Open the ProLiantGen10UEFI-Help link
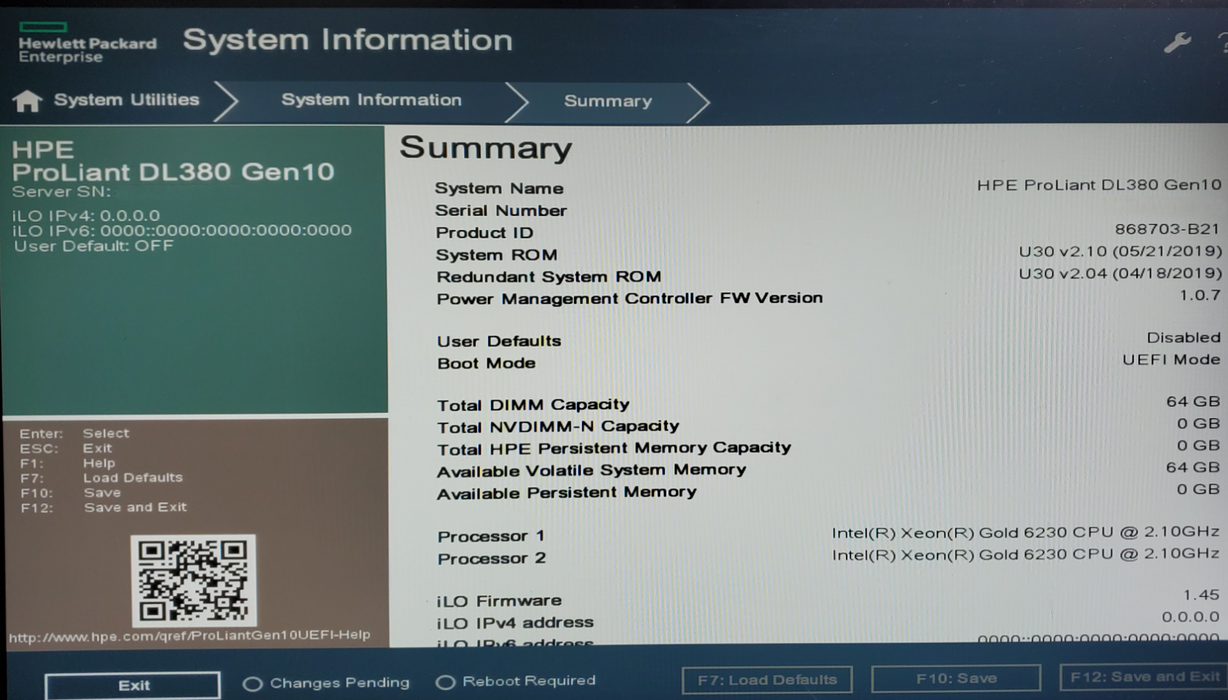This screenshot has width=1228, height=700. click(x=189, y=635)
